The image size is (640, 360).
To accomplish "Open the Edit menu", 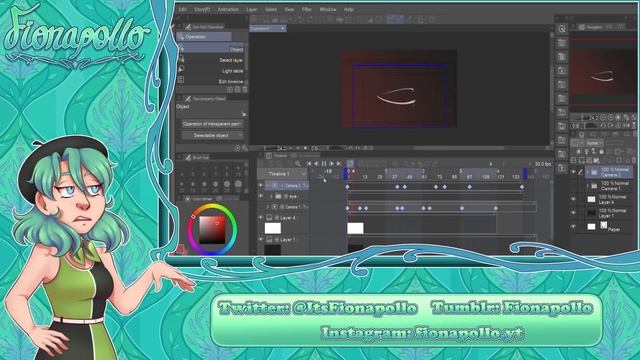I will (182, 9).
